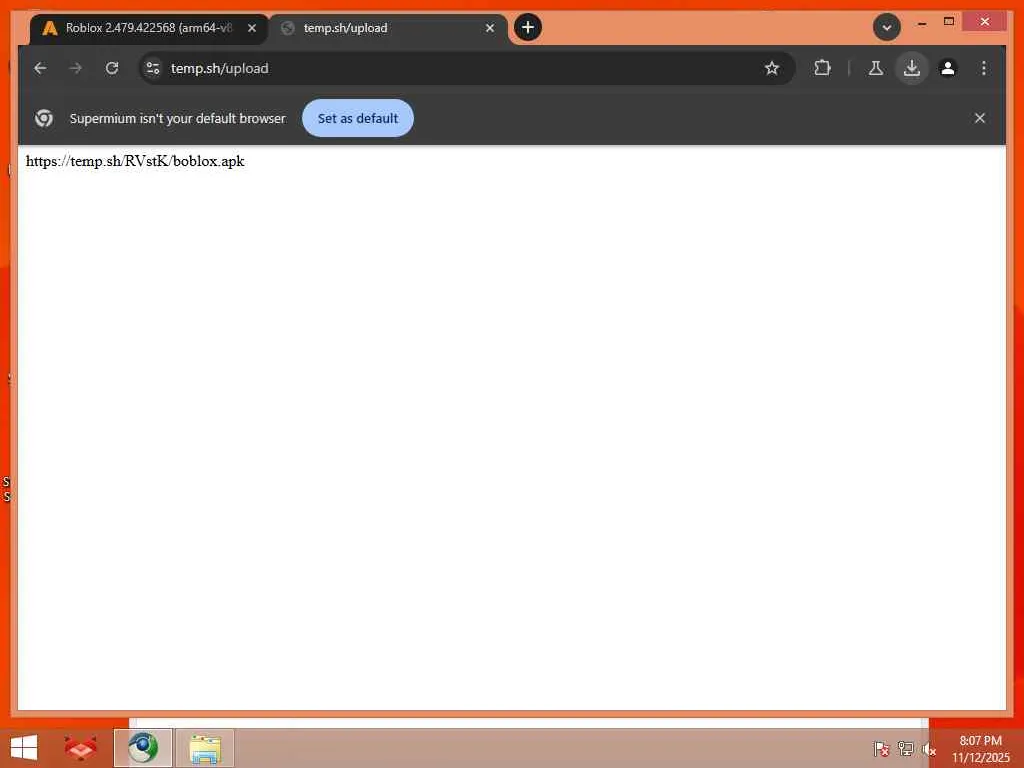1024x768 pixels.
Task: Open the Action Center flag tray icon
Action: click(x=881, y=749)
